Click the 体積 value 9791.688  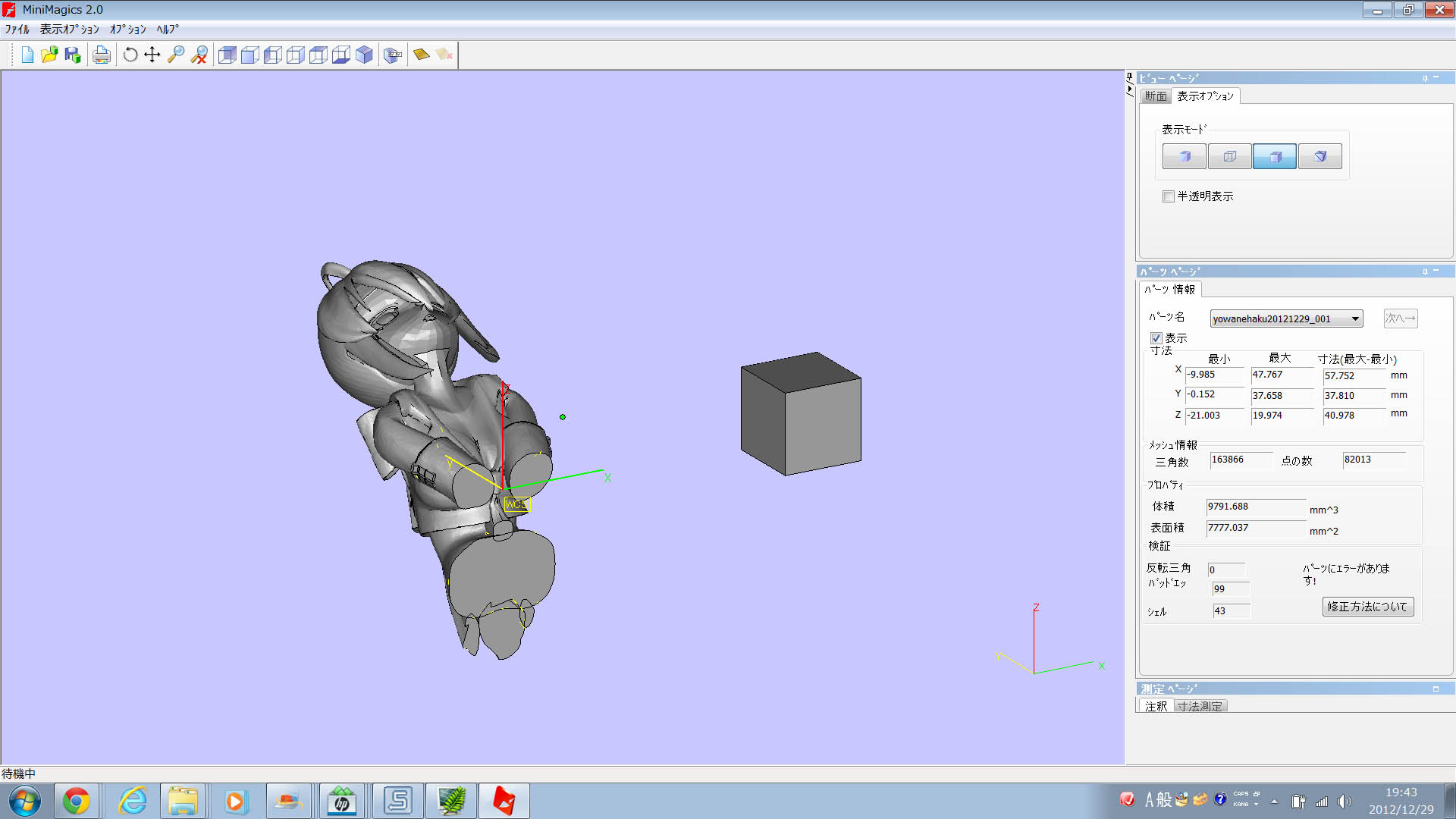tap(1256, 507)
